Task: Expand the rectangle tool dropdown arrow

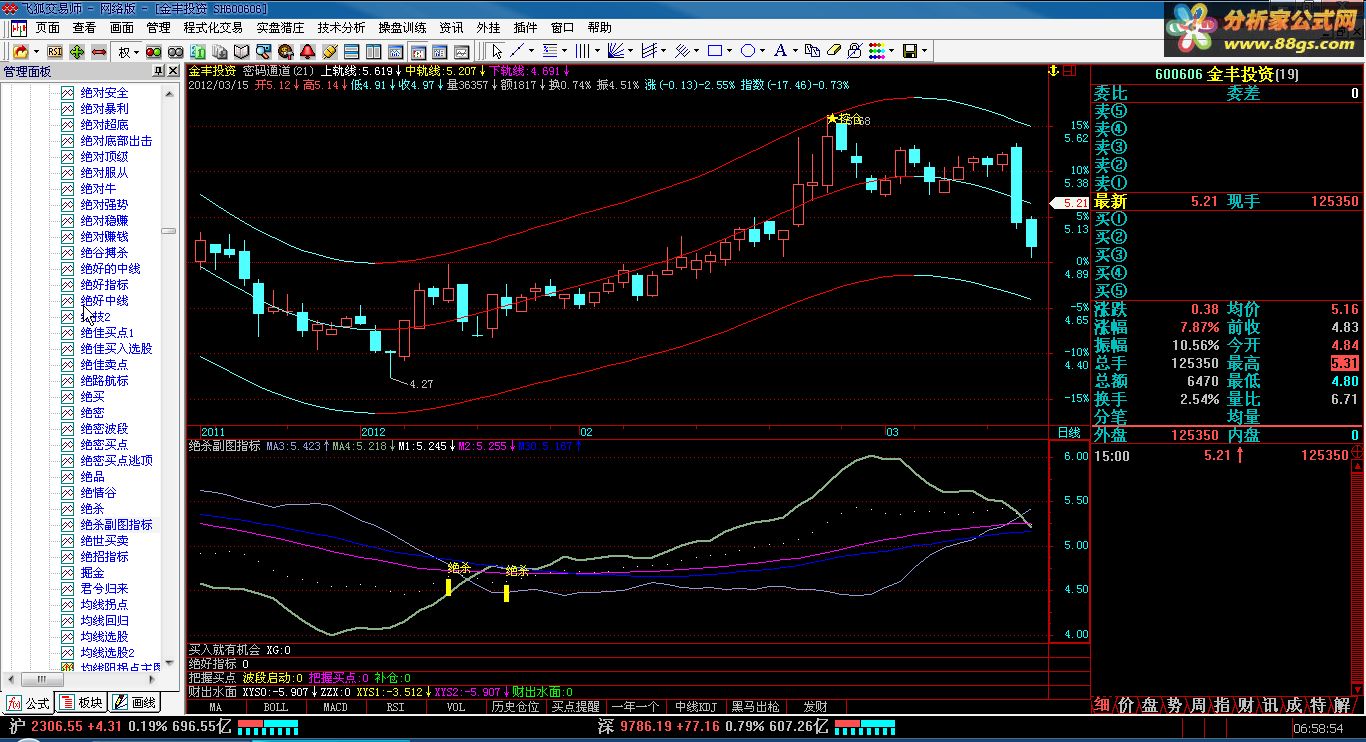Action: click(730, 51)
